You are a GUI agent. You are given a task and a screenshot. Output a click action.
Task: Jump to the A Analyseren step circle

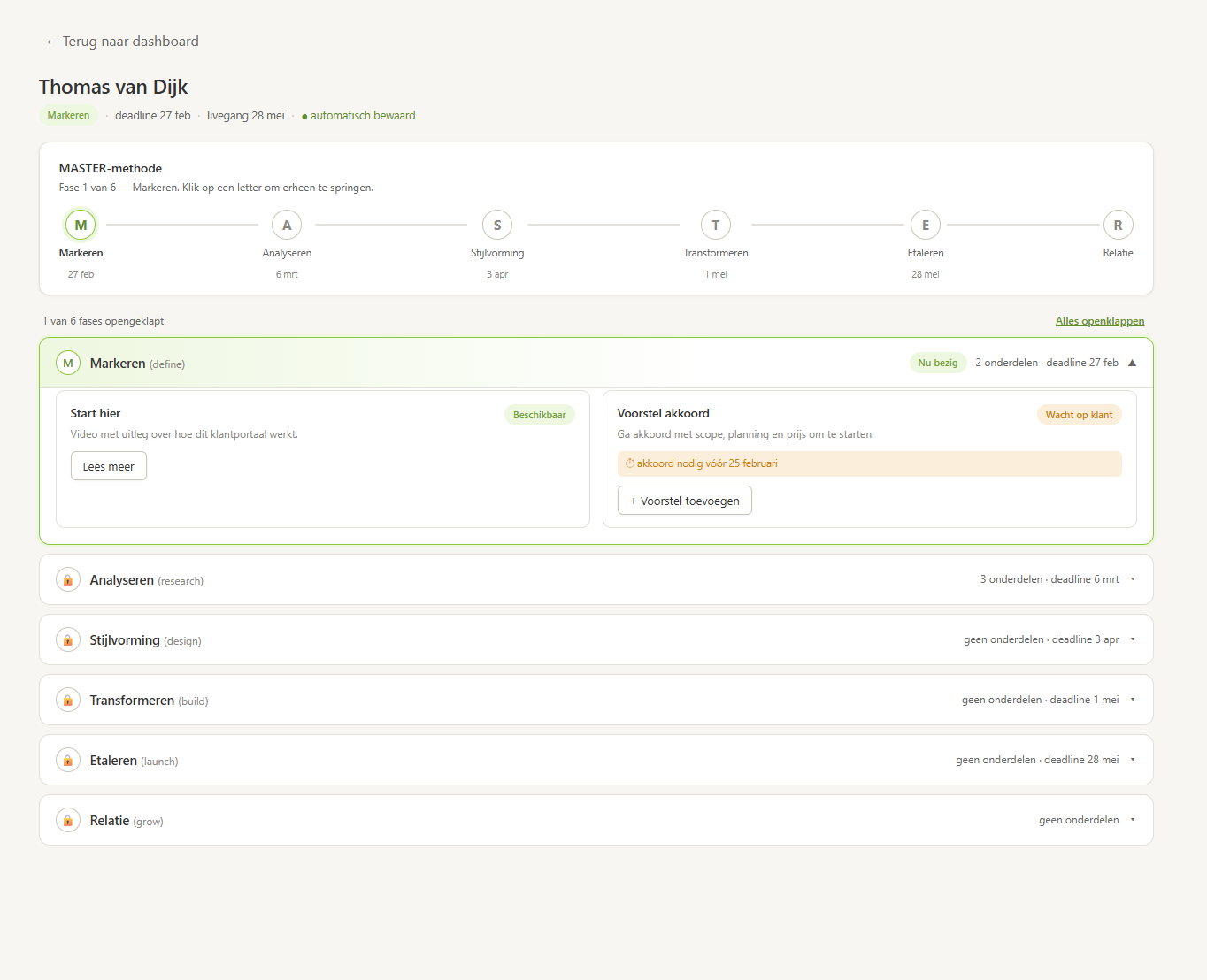pos(287,225)
